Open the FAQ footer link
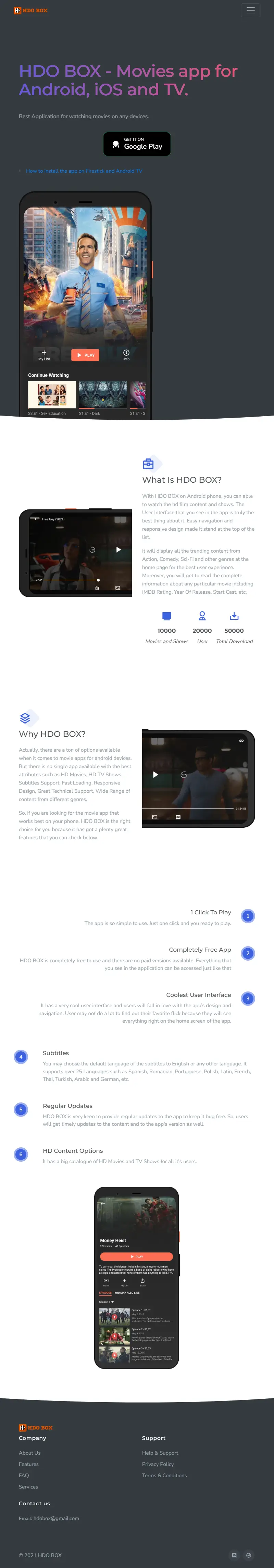The width and height of the screenshot is (274, 1568). [24, 1476]
